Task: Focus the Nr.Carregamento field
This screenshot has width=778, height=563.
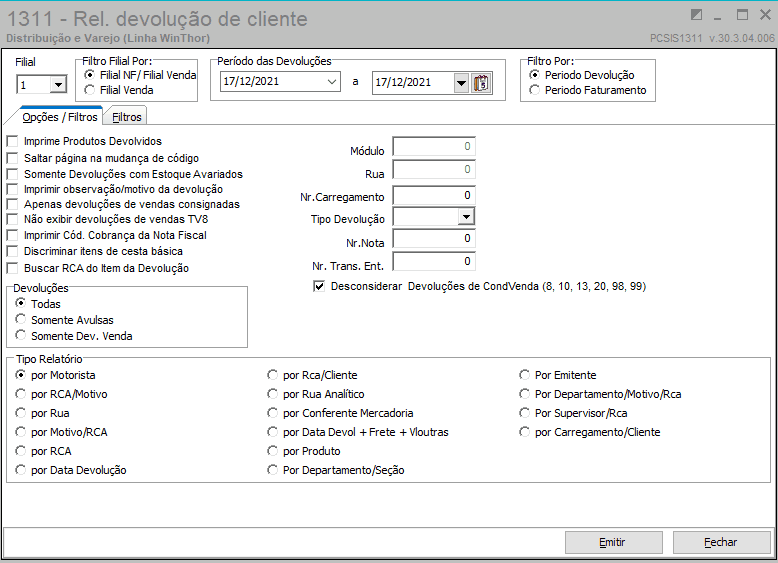Action: (x=434, y=195)
